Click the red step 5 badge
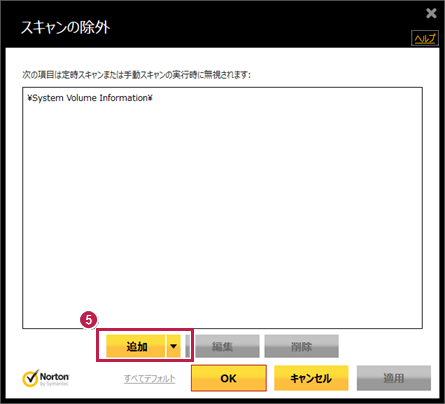Viewport: 445px width, 404px height. coord(89,320)
